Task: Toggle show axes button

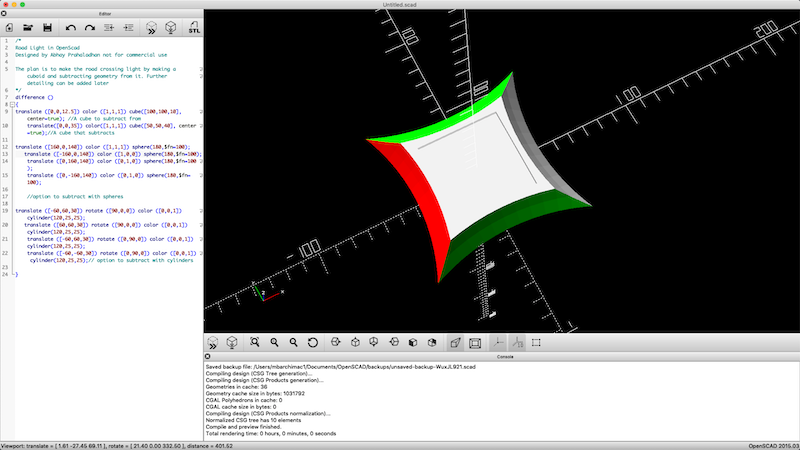Action: point(498,342)
